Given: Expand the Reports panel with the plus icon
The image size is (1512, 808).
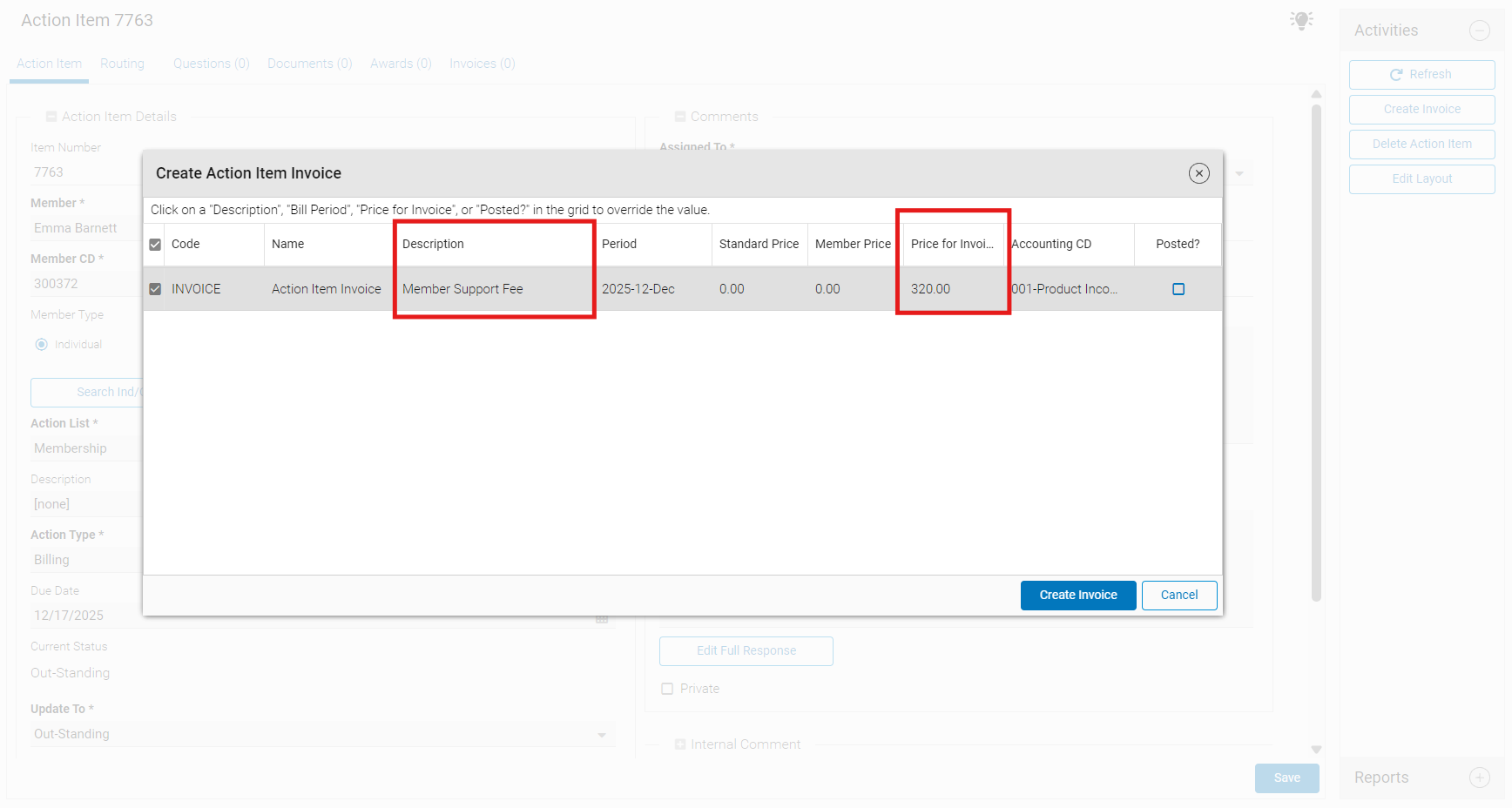Looking at the screenshot, I should click(1479, 778).
